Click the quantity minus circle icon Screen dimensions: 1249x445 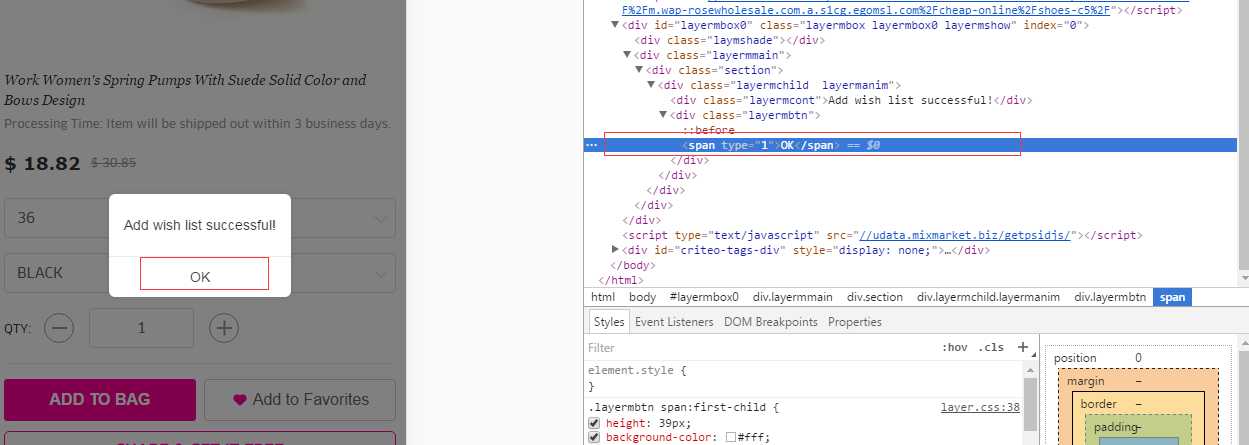click(x=59, y=328)
